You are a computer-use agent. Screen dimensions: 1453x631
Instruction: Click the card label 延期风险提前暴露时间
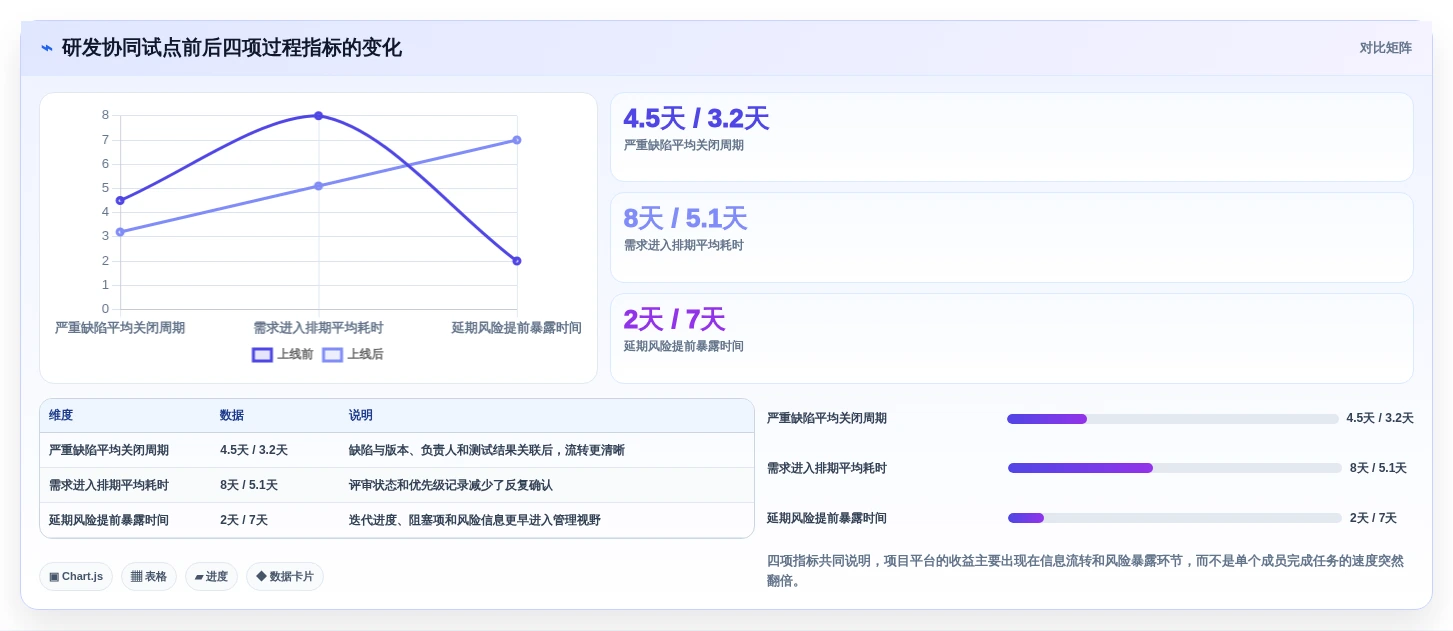[684, 347]
